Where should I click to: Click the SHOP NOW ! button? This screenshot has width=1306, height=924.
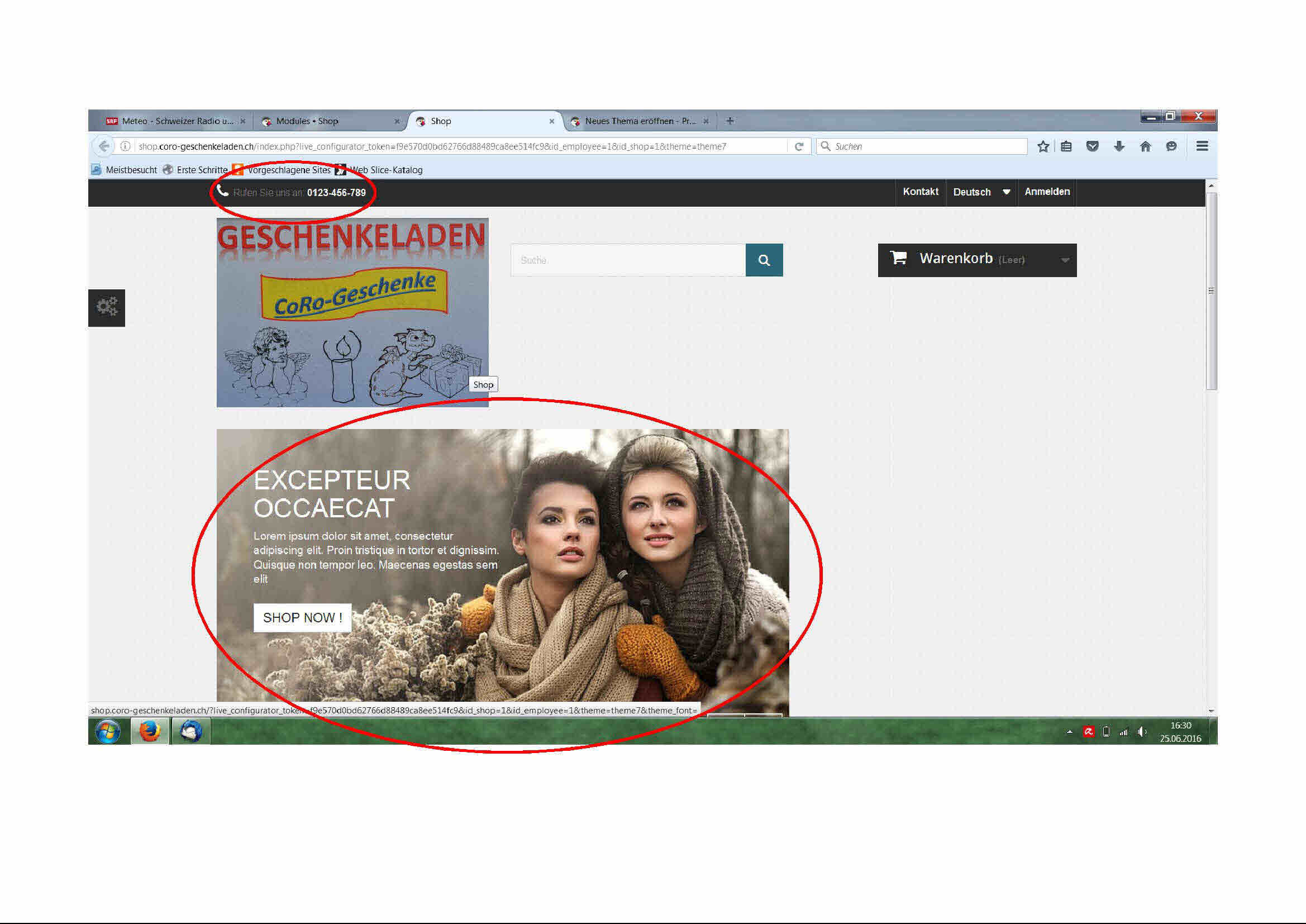click(x=302, y=618)
